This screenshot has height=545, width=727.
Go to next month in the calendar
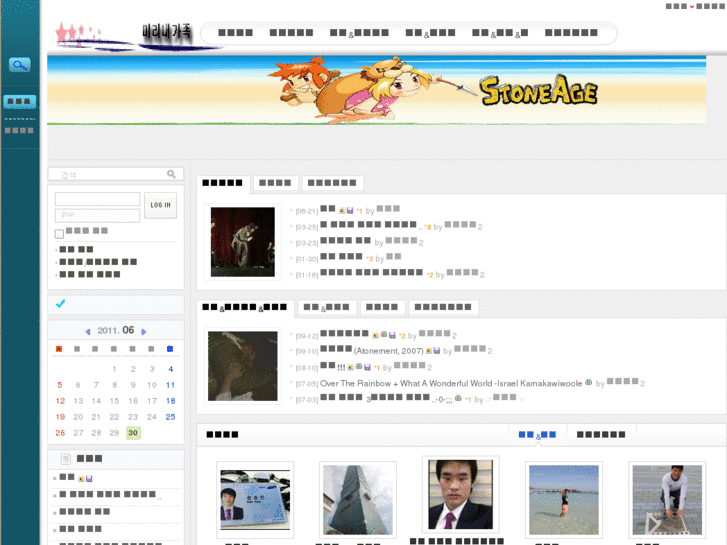pyautogui.click(x=144, y=332)
